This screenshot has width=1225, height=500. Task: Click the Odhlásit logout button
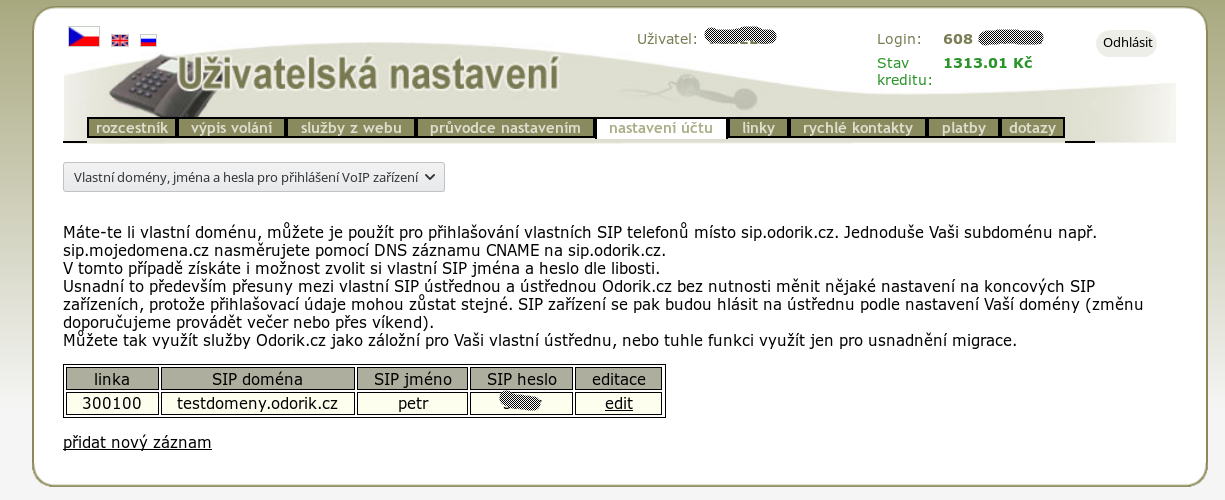pos(1128,43)
